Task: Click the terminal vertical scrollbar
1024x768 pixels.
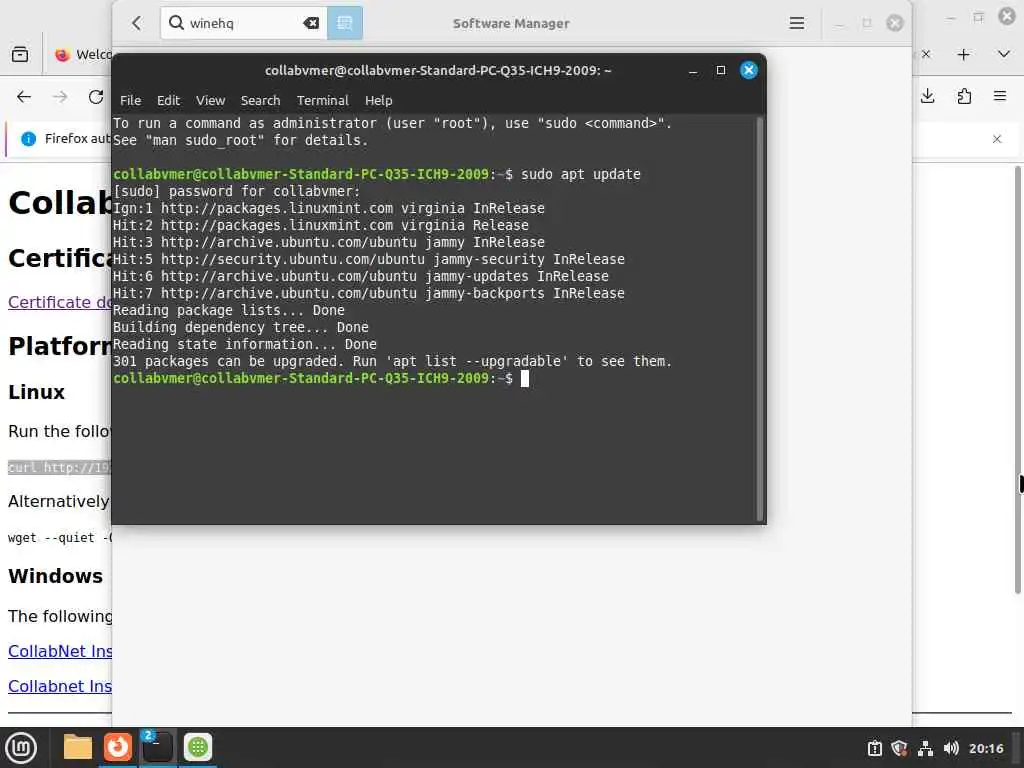Action: click(760, 319)
